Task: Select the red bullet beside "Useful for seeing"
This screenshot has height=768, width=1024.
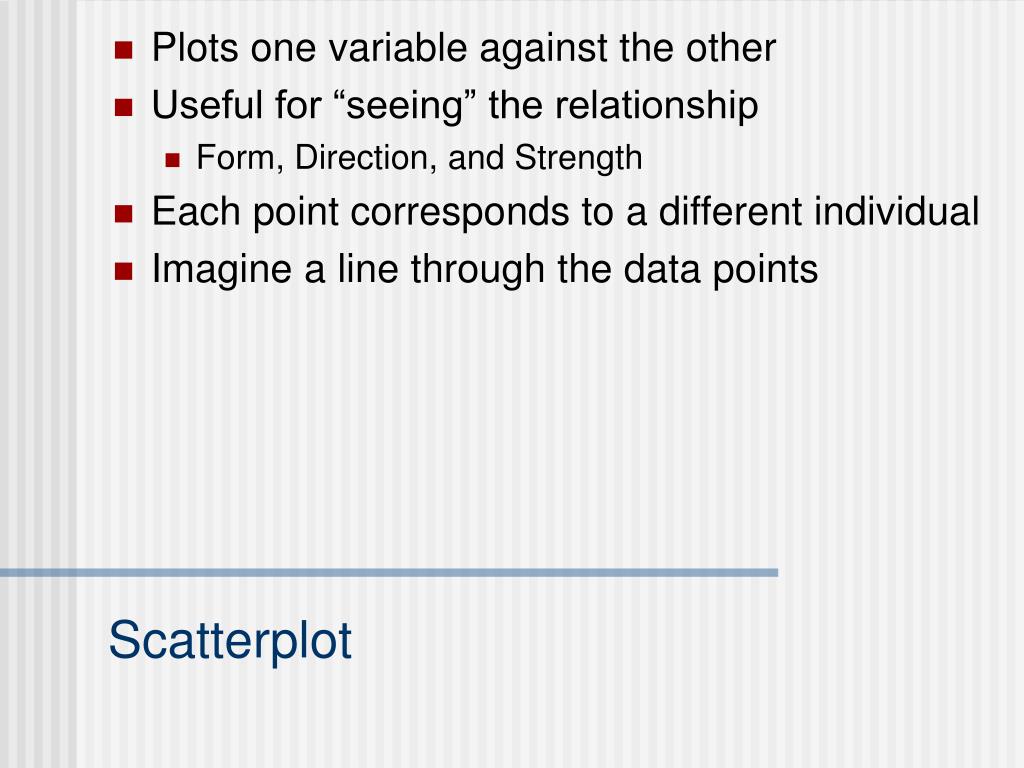Action: pos(123,107)
